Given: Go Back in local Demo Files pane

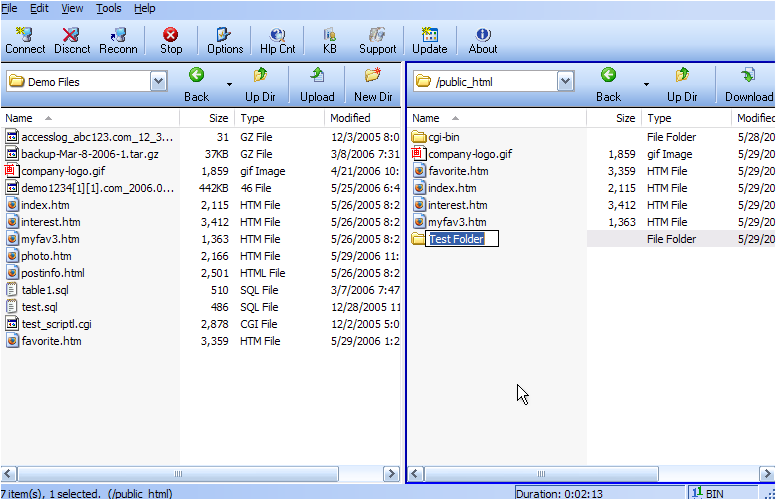Looking at the screenshot, I should coord(196,85).
